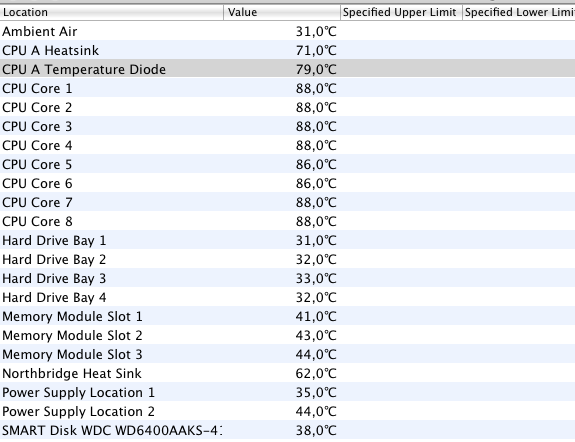Click the Specified Upper Limit column header
Image resolution: width=575 pixels, height=442 pixels.
[401, 12]
